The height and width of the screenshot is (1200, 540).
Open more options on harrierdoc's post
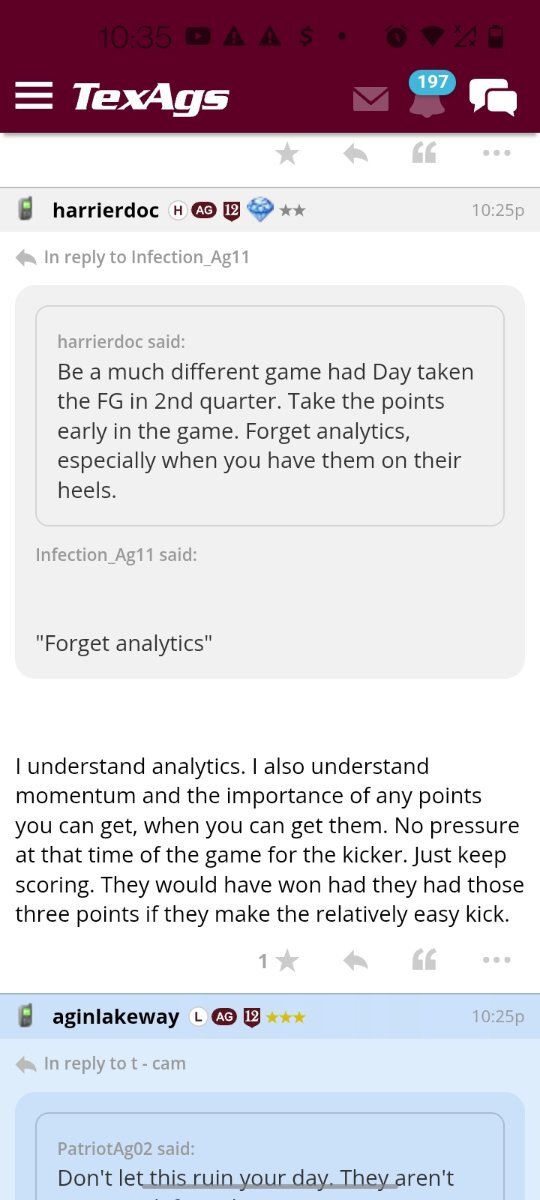tap(496, 961)
